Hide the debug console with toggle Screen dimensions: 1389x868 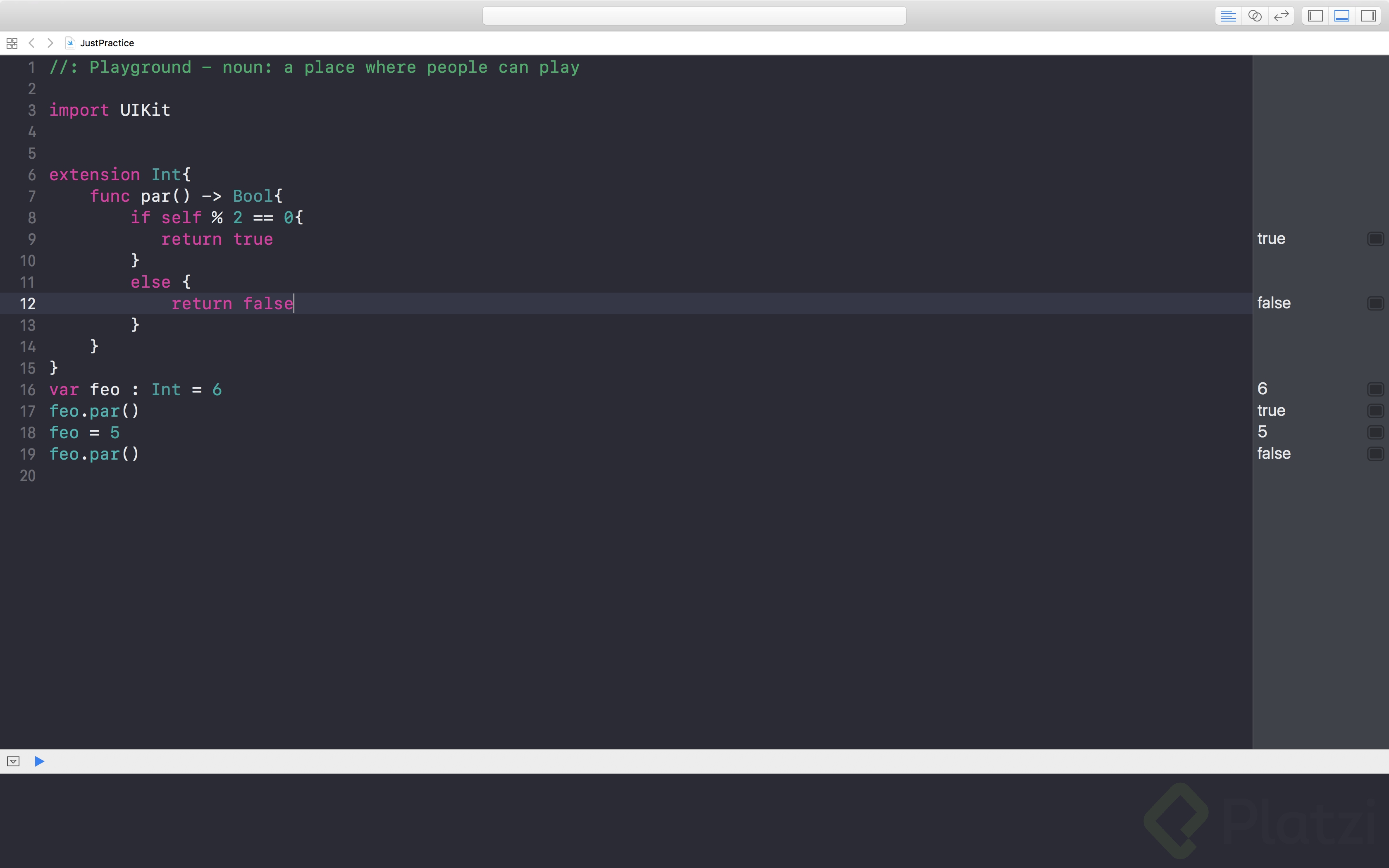[x=13, y=761]
